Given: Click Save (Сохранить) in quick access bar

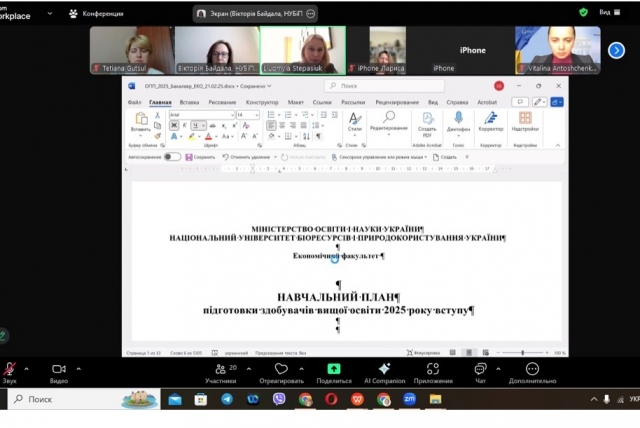Looking at the screenshot, I should point(200,157).
